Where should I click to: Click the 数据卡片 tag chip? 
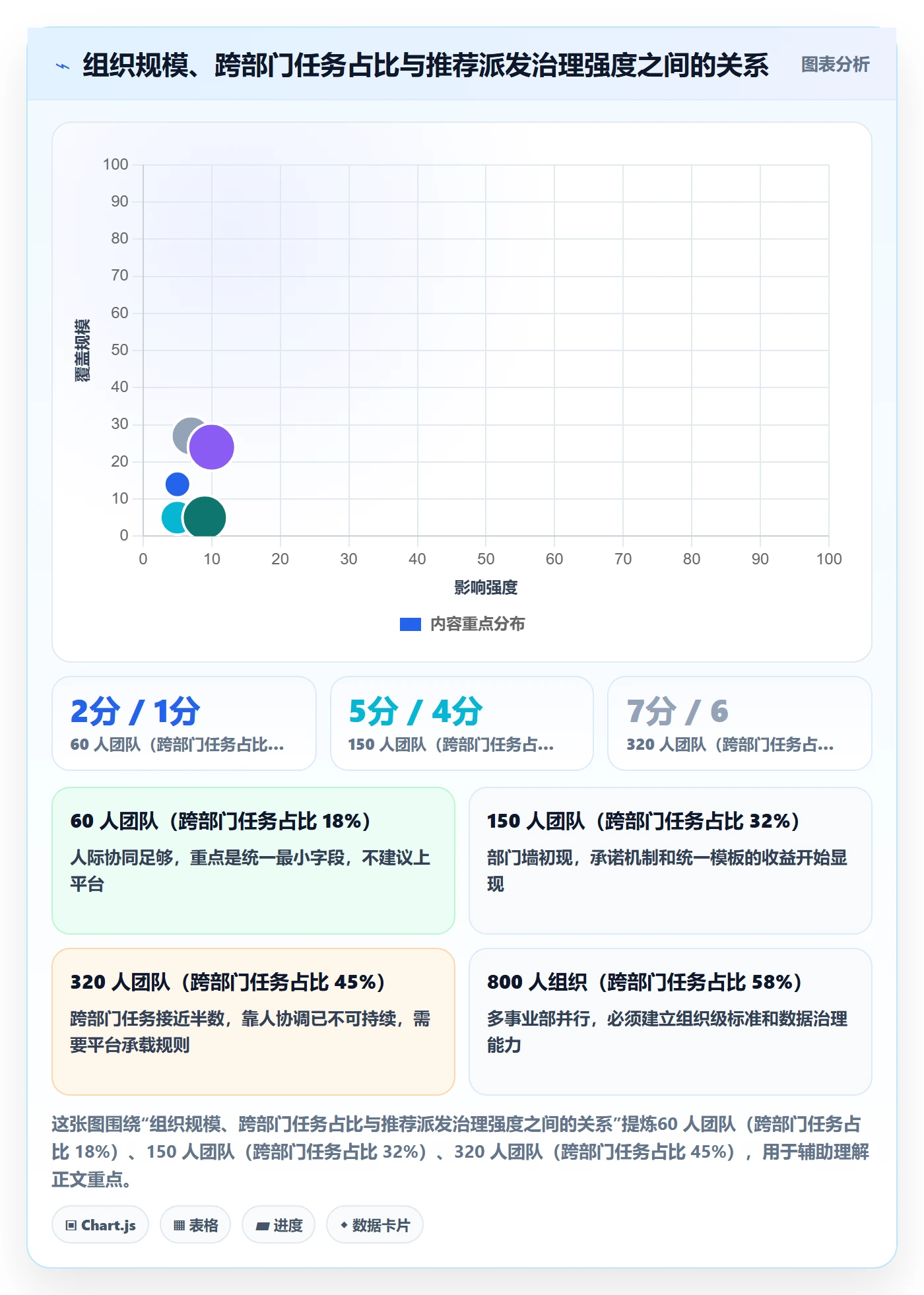click(x=375, y=1225)
